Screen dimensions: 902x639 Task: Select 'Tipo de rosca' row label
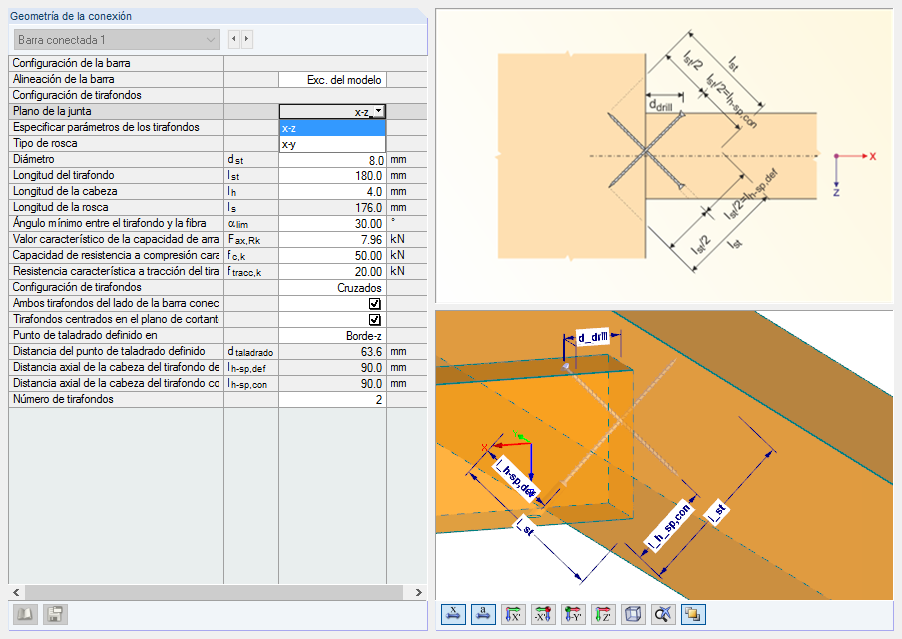click(x=45, y=144)
